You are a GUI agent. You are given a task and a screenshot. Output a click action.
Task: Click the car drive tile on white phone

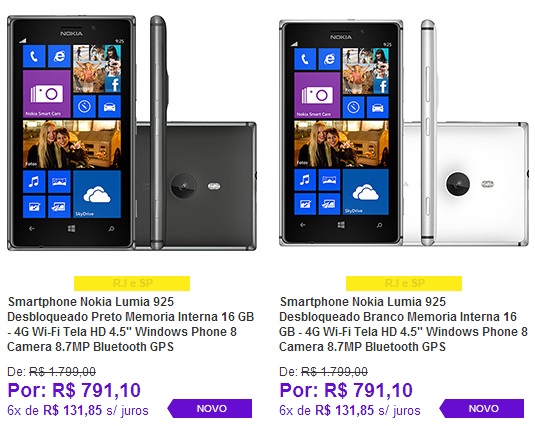377,107
